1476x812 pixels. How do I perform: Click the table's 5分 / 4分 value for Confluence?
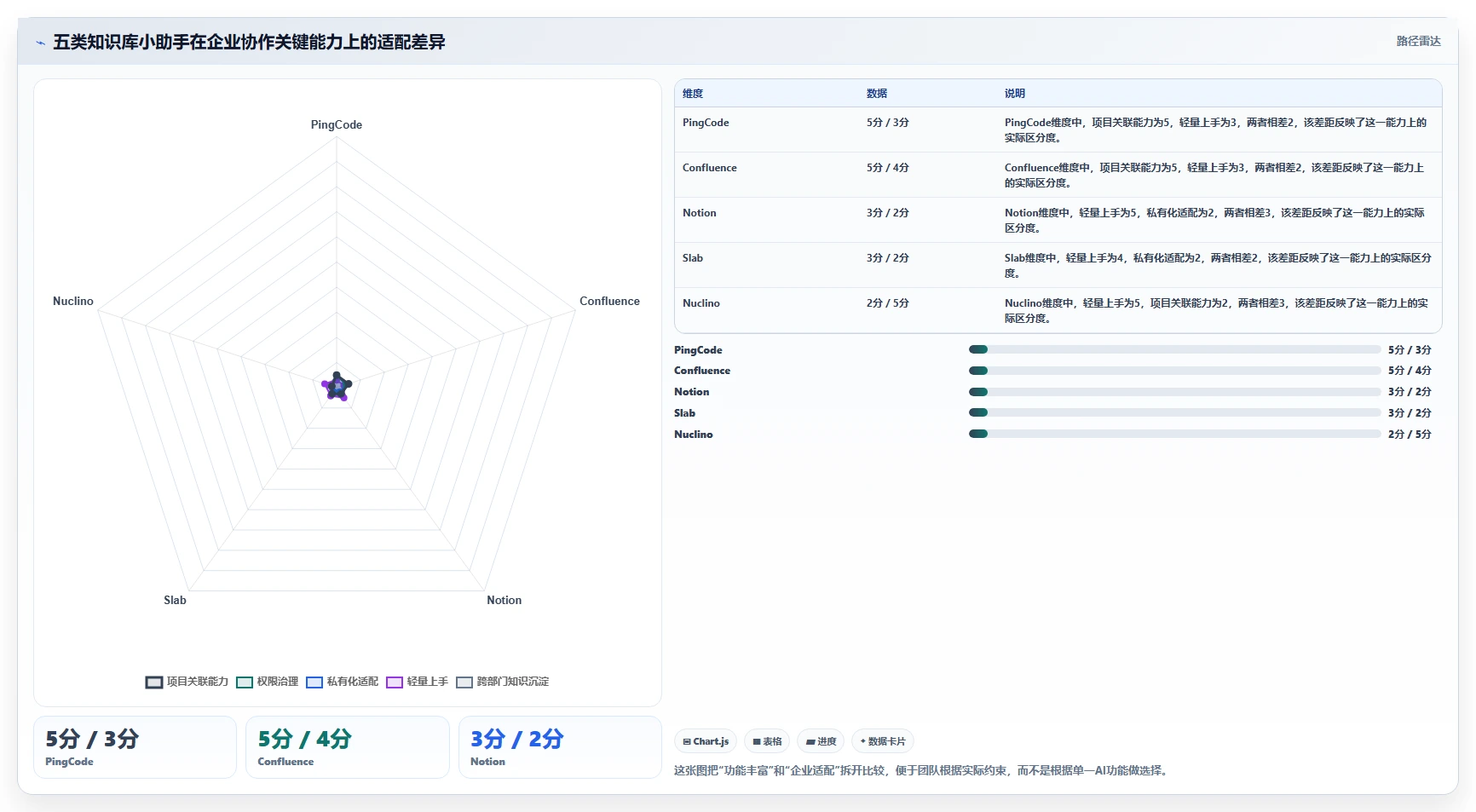tap(888, 168)
